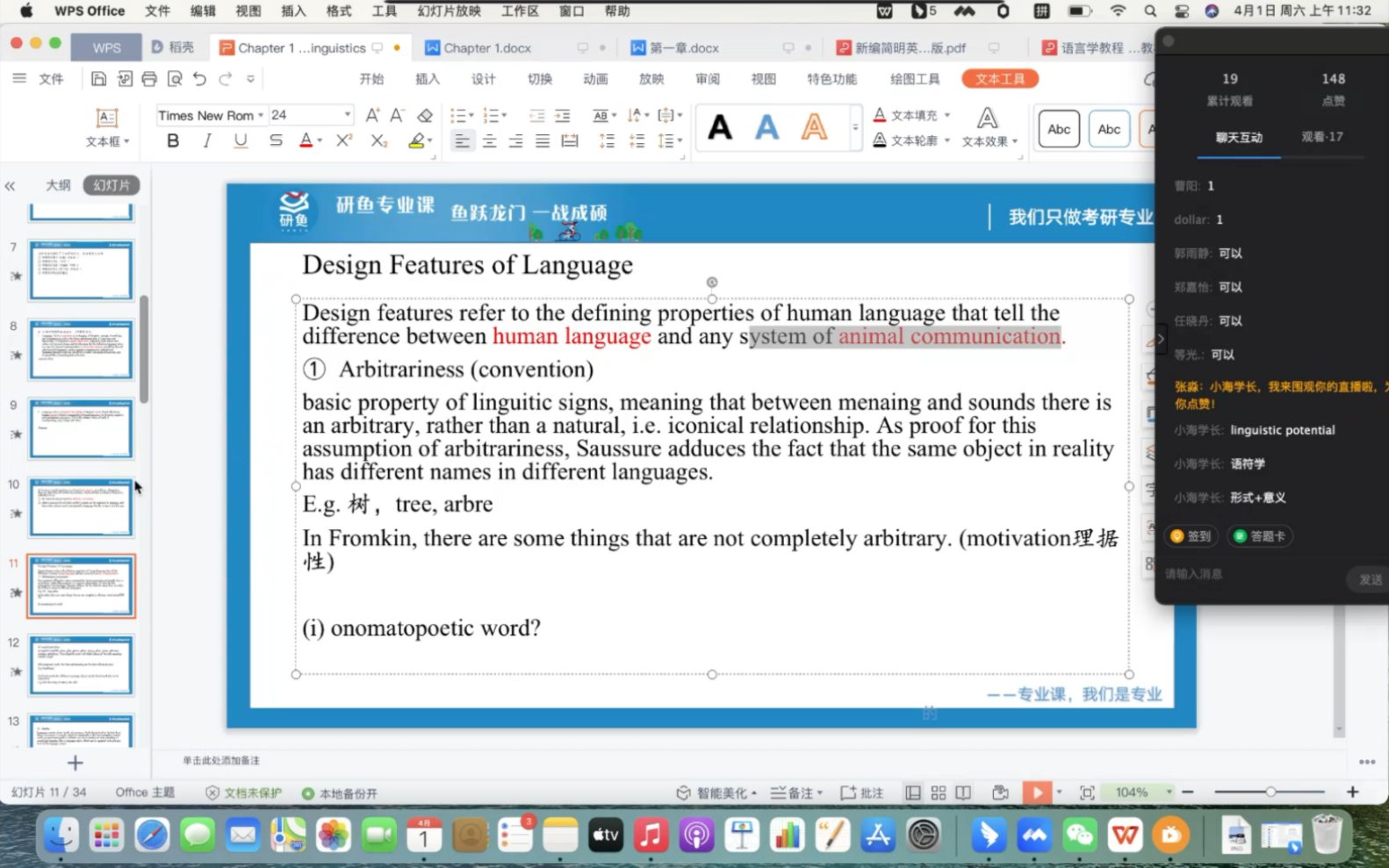Viewport: 1389px width, 868px height.
Task: Collapse the slide panel with the double chevron
Action: tap(11, 186)
